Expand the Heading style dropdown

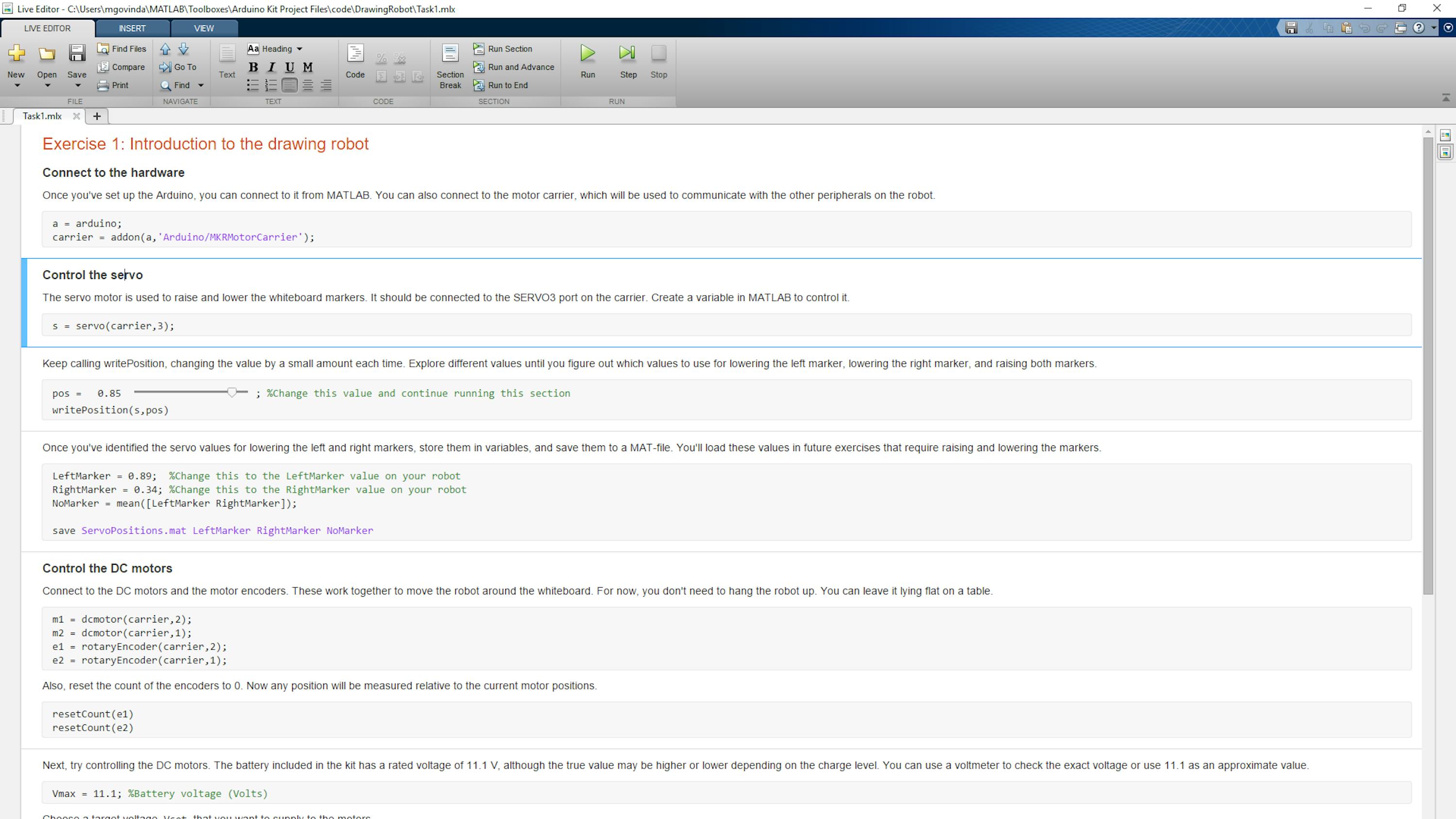[x=299, y=49]
